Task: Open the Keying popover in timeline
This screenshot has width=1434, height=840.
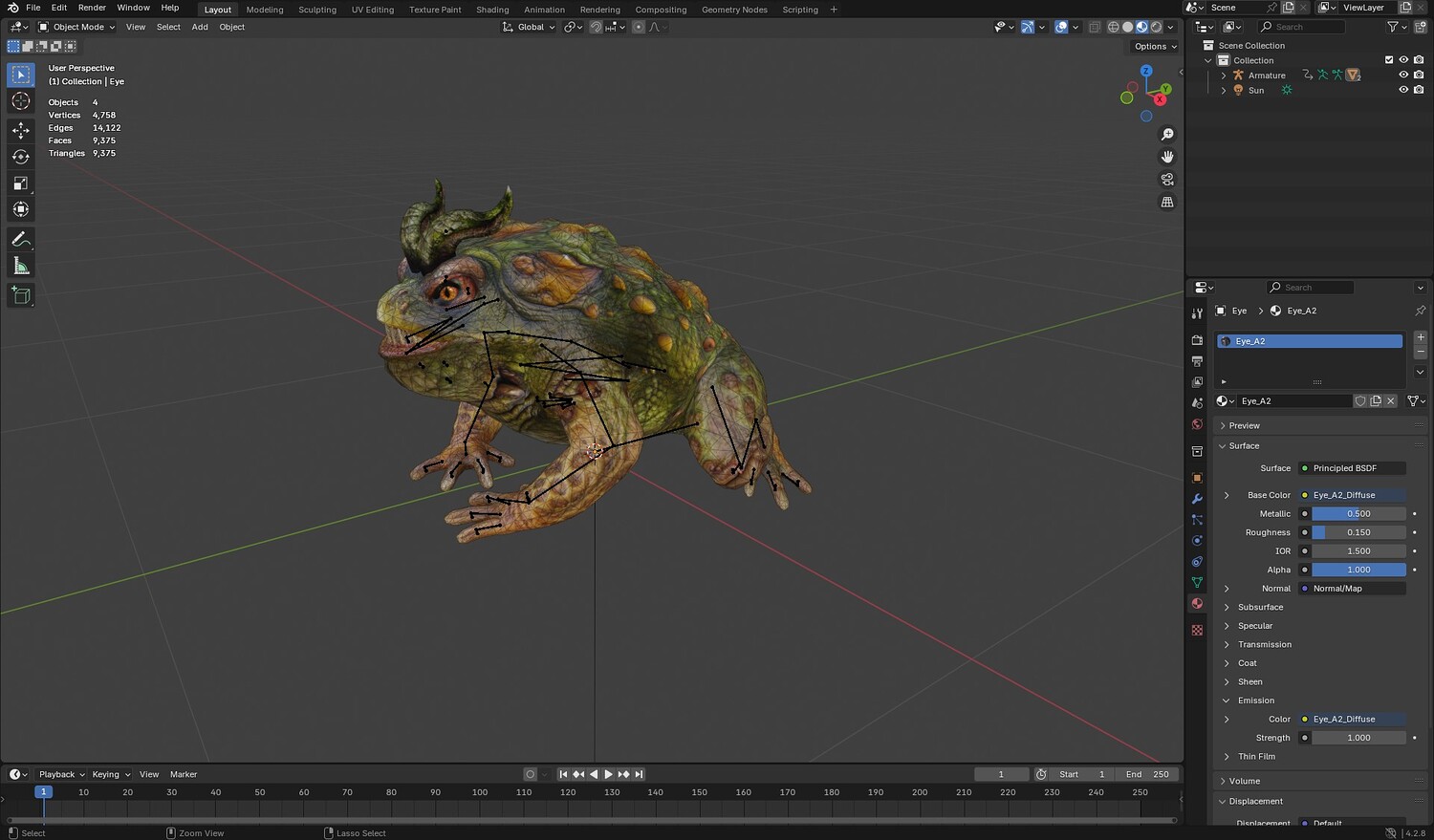Action: coord(111,774)
